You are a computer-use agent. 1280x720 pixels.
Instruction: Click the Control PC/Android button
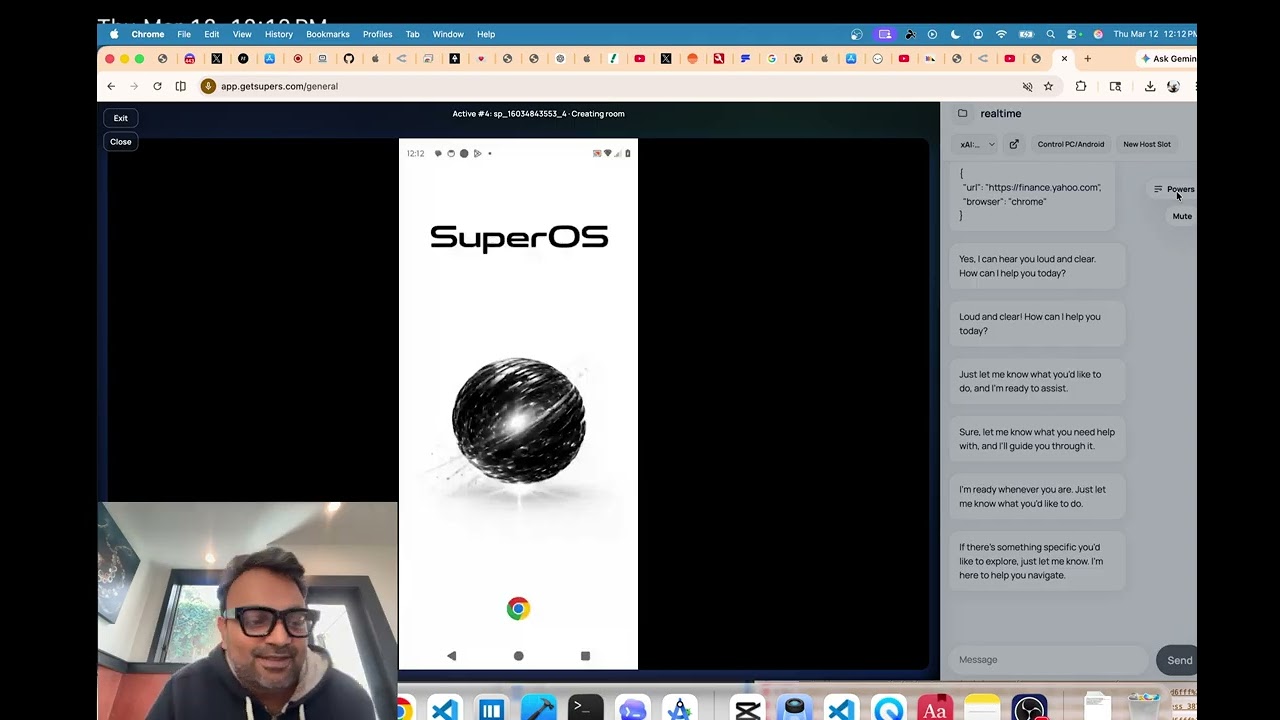tap(1071, 144)
